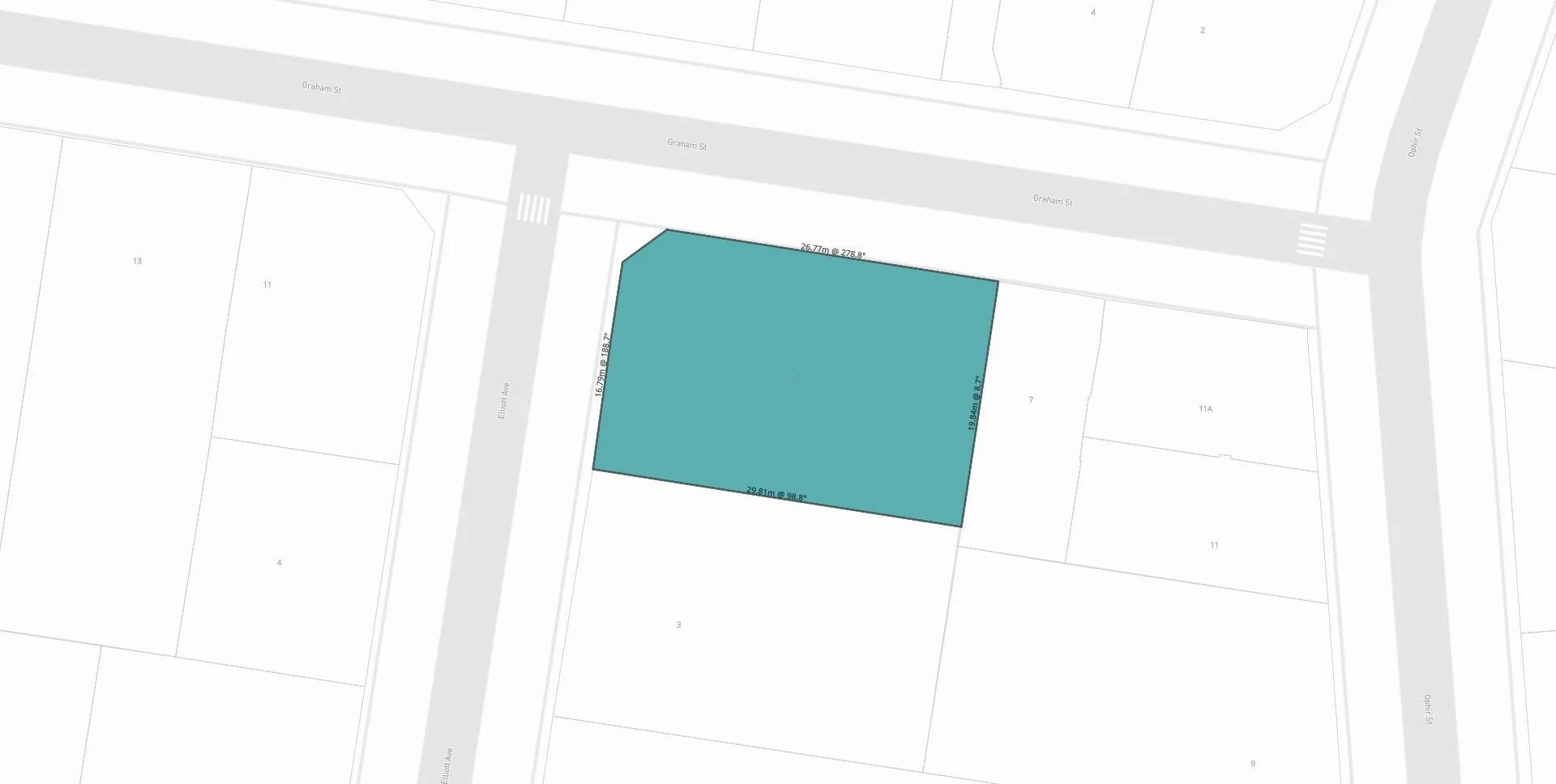Click the "19.84m @ 8.7°" boundary label
The height and width of the screenshot is (784, 1556).
[x=975, y=403]
